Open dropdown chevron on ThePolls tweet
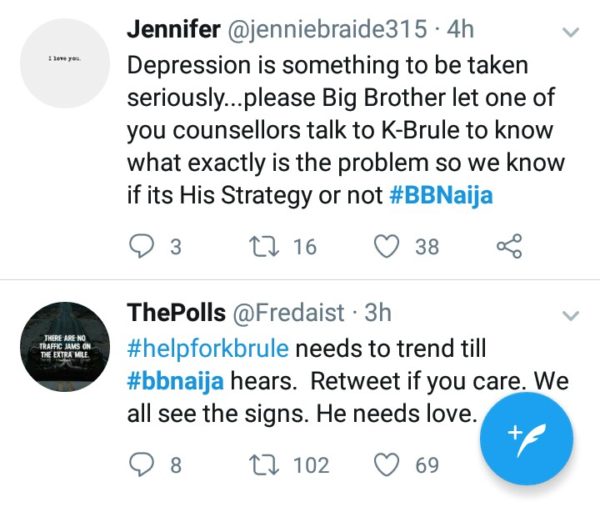 pos(571,315)
